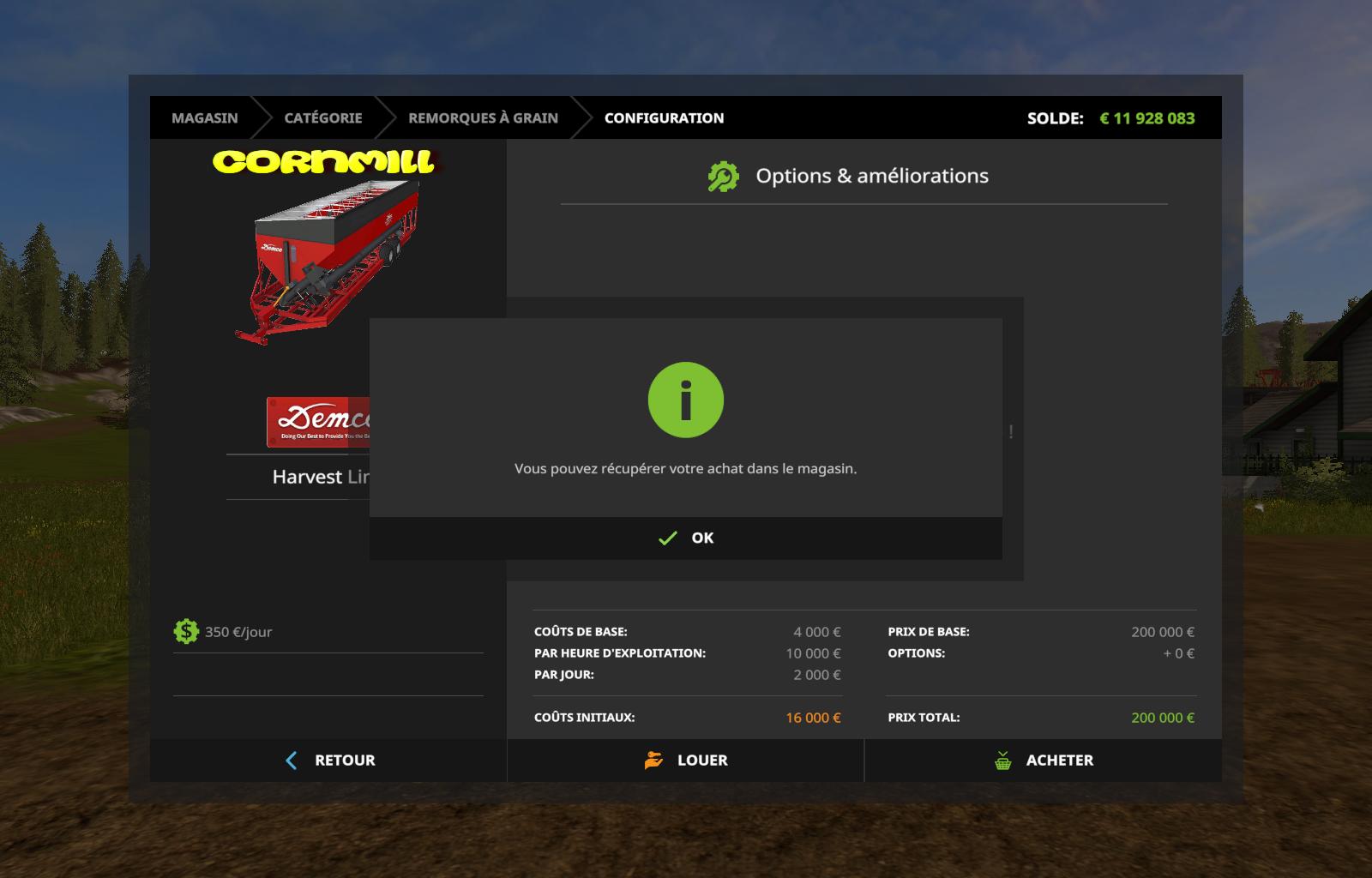
Task: Click the SOLDE balance amount
Action: click(x=1146, y=118)
